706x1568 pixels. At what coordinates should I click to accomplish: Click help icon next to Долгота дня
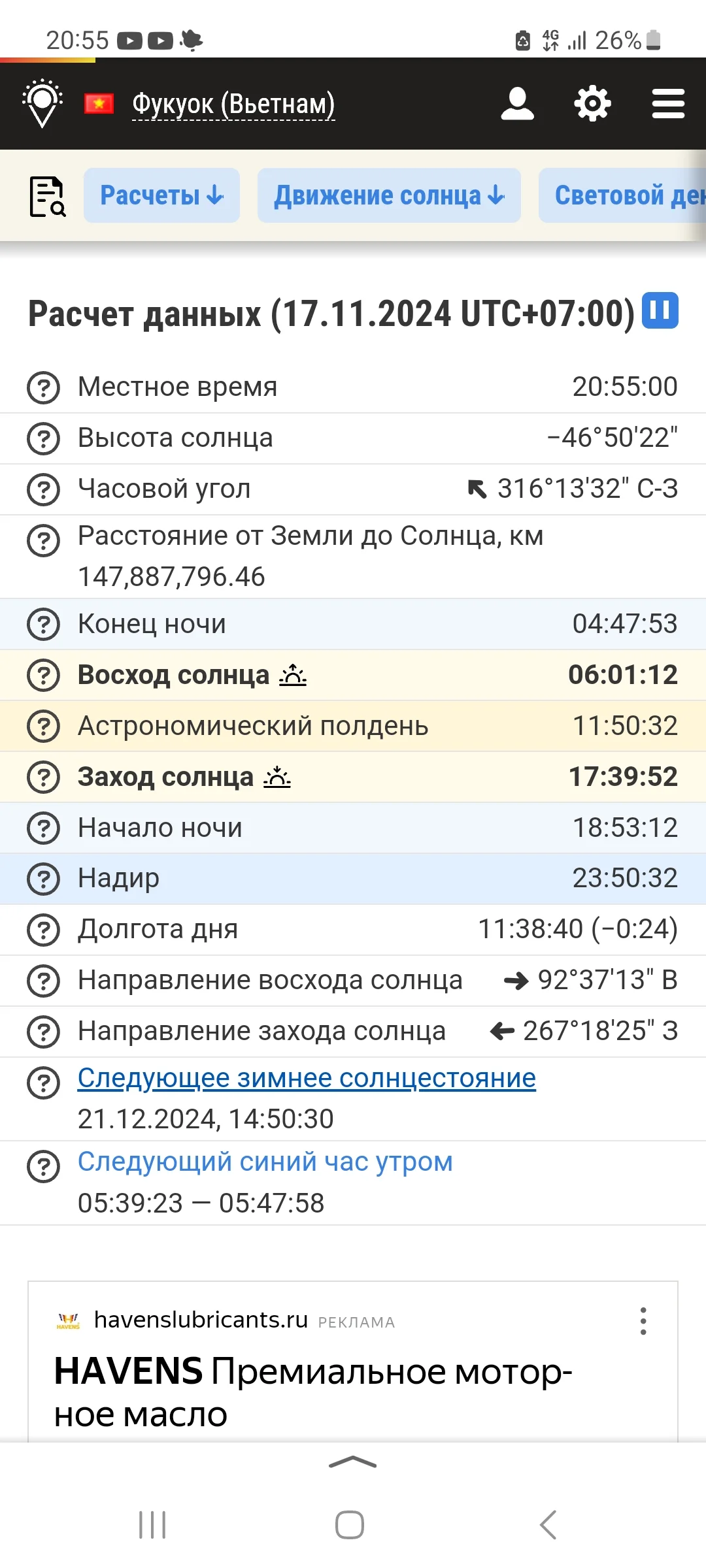click(43, 930)
